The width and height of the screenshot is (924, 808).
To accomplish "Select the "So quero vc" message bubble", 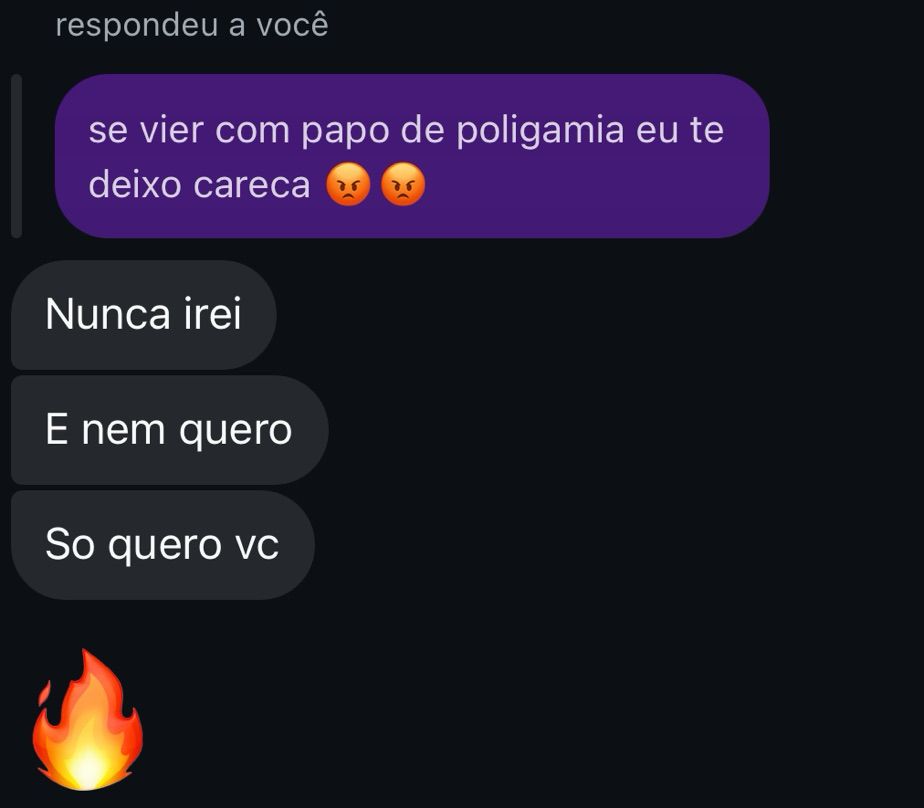I will (x=163, y=545).
